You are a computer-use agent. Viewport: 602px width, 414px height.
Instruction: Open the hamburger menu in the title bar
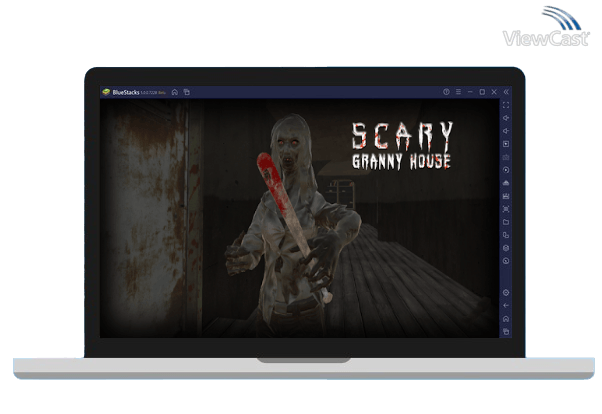[x=458, y=92]
